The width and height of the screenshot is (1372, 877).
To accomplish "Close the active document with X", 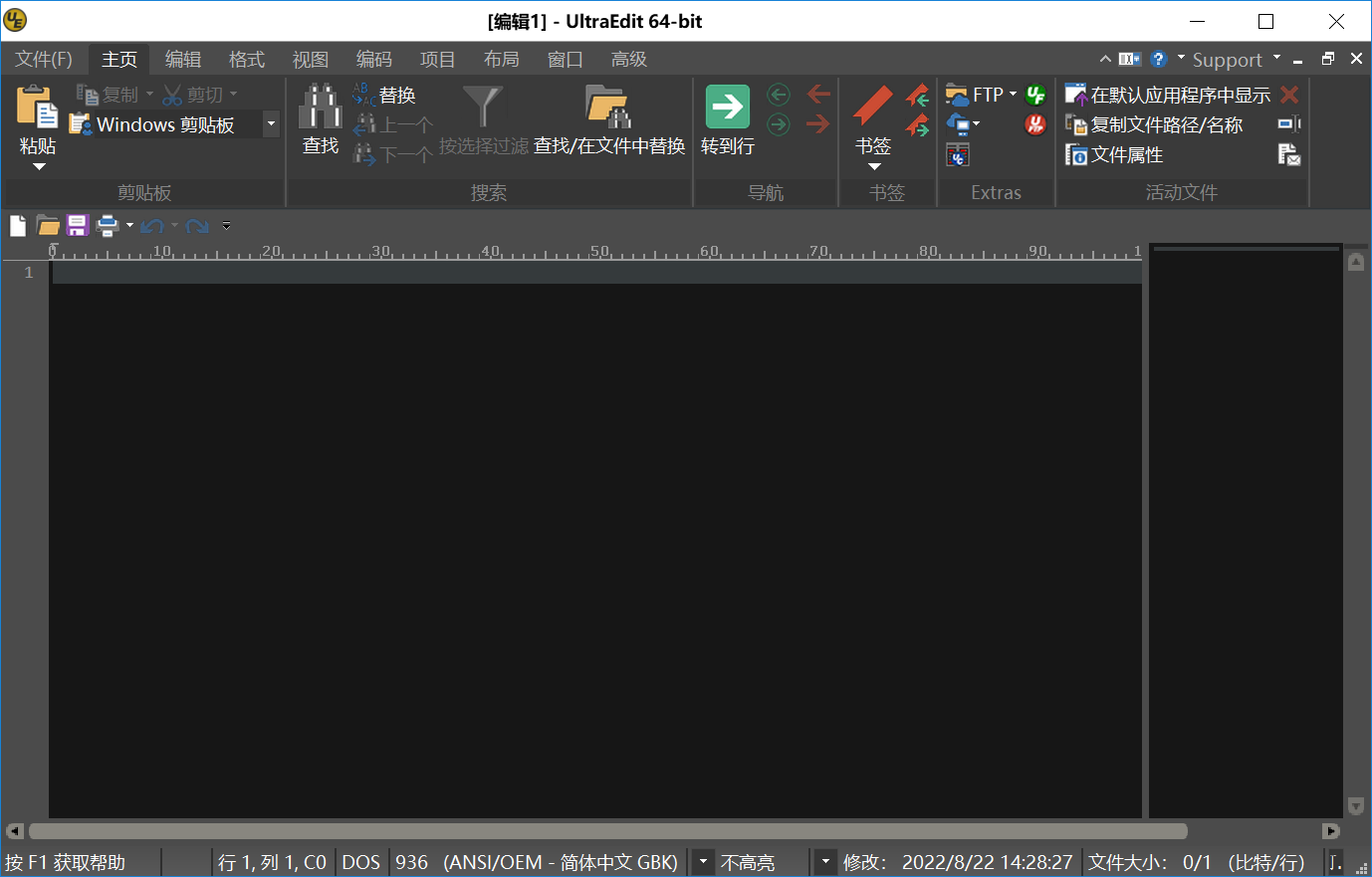I will (x=1356, y=59).
